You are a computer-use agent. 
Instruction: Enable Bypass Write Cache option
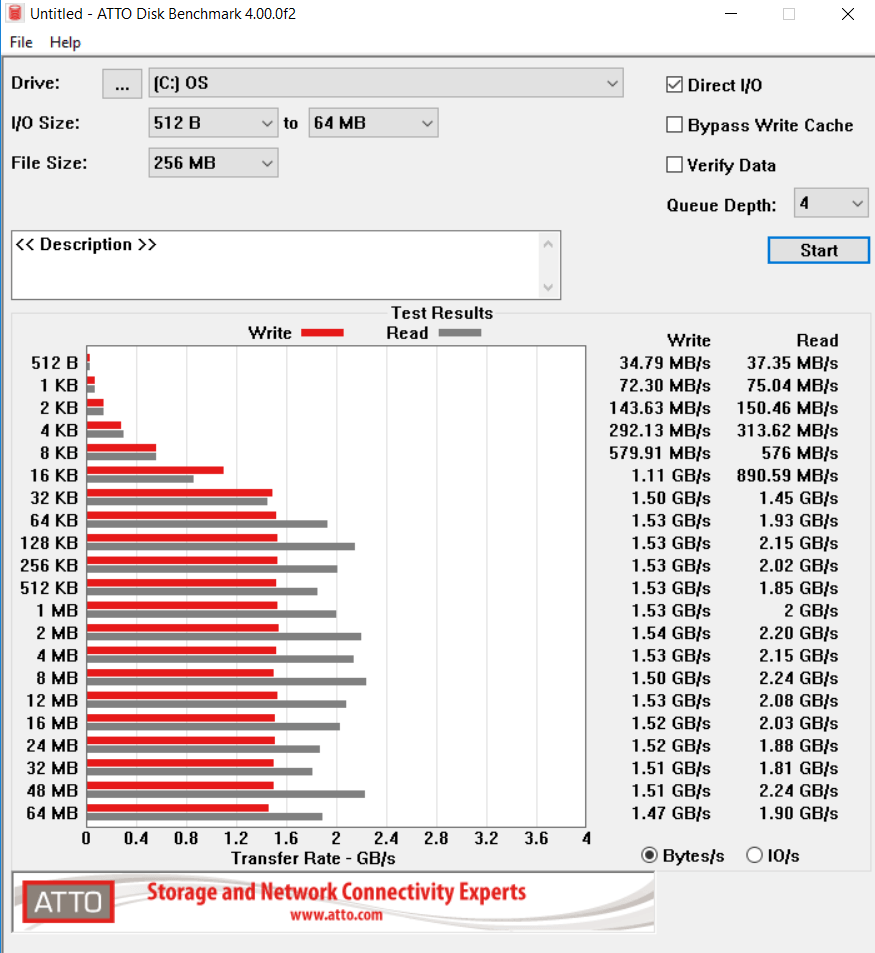click(x=675, y=125)
